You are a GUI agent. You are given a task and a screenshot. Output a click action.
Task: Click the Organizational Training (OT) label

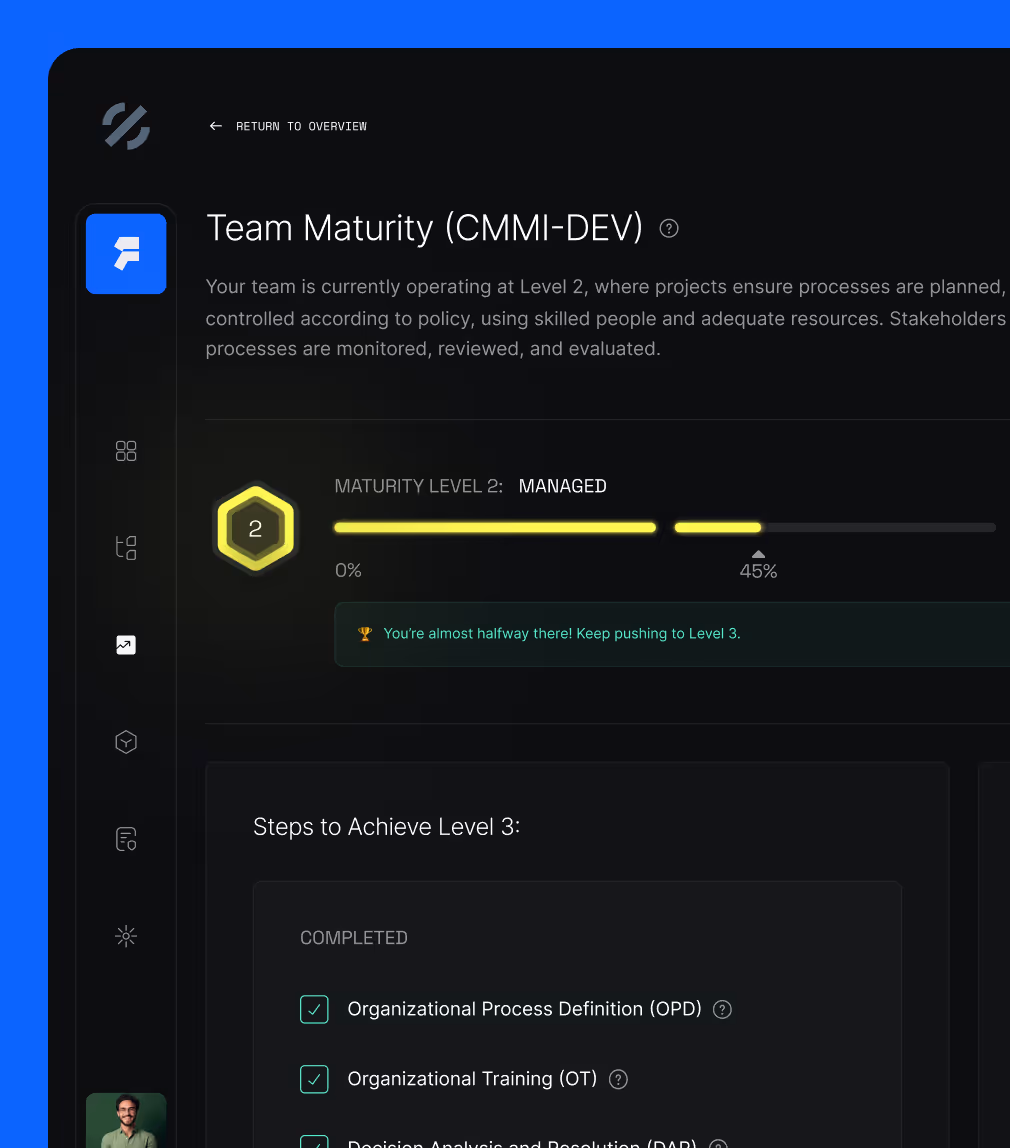tap(472, 1079)
